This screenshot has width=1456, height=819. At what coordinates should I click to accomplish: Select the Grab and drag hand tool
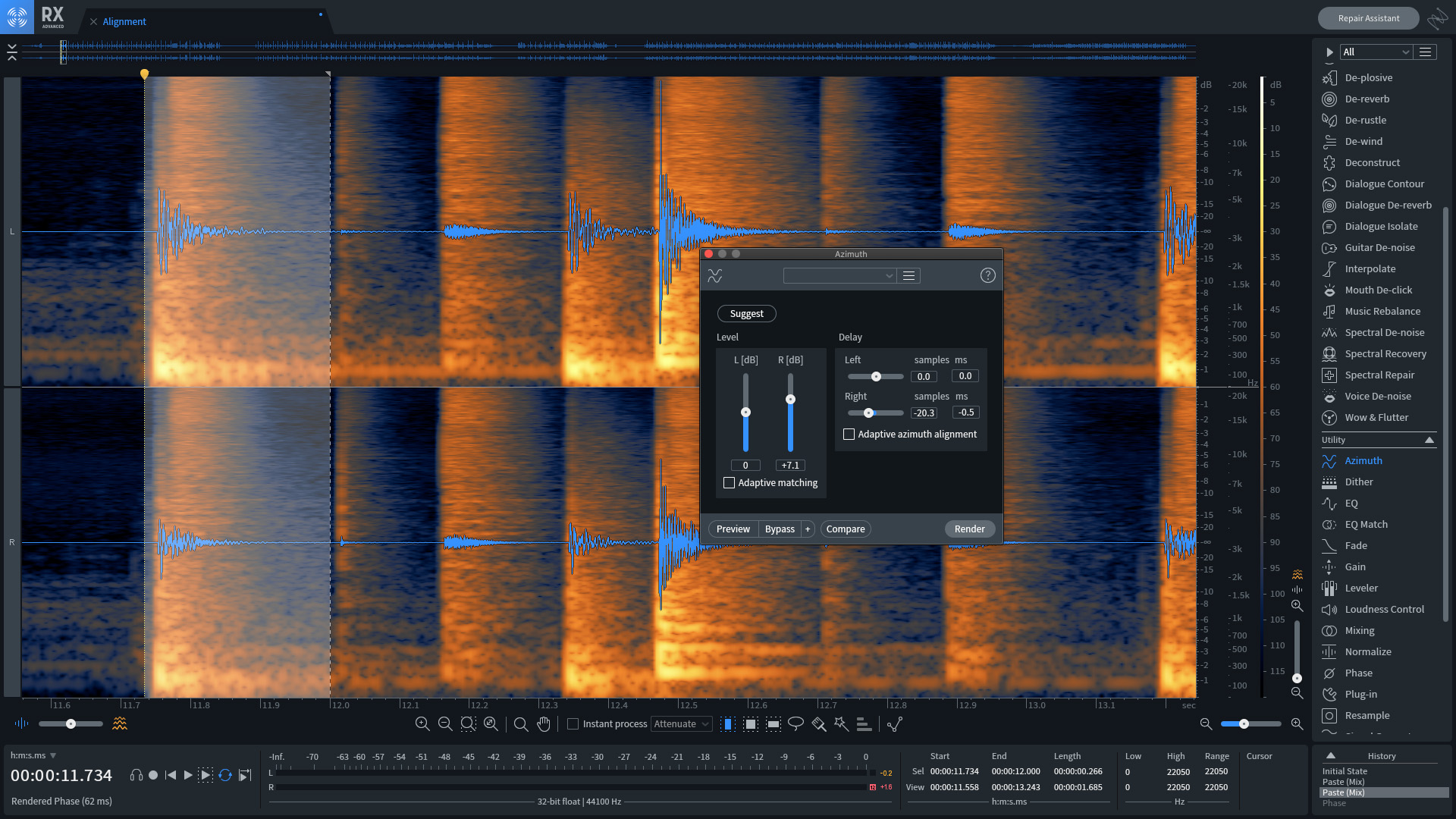[544, 724]
